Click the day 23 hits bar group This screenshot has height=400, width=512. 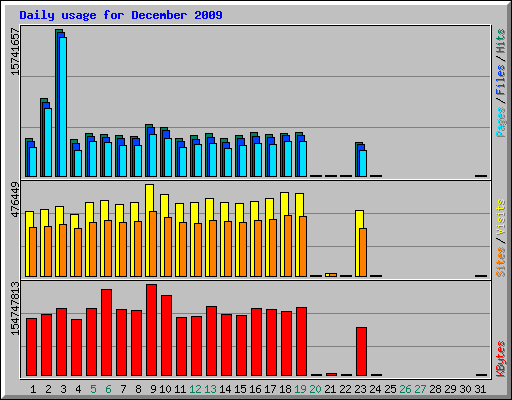click(x=361, y=159)
